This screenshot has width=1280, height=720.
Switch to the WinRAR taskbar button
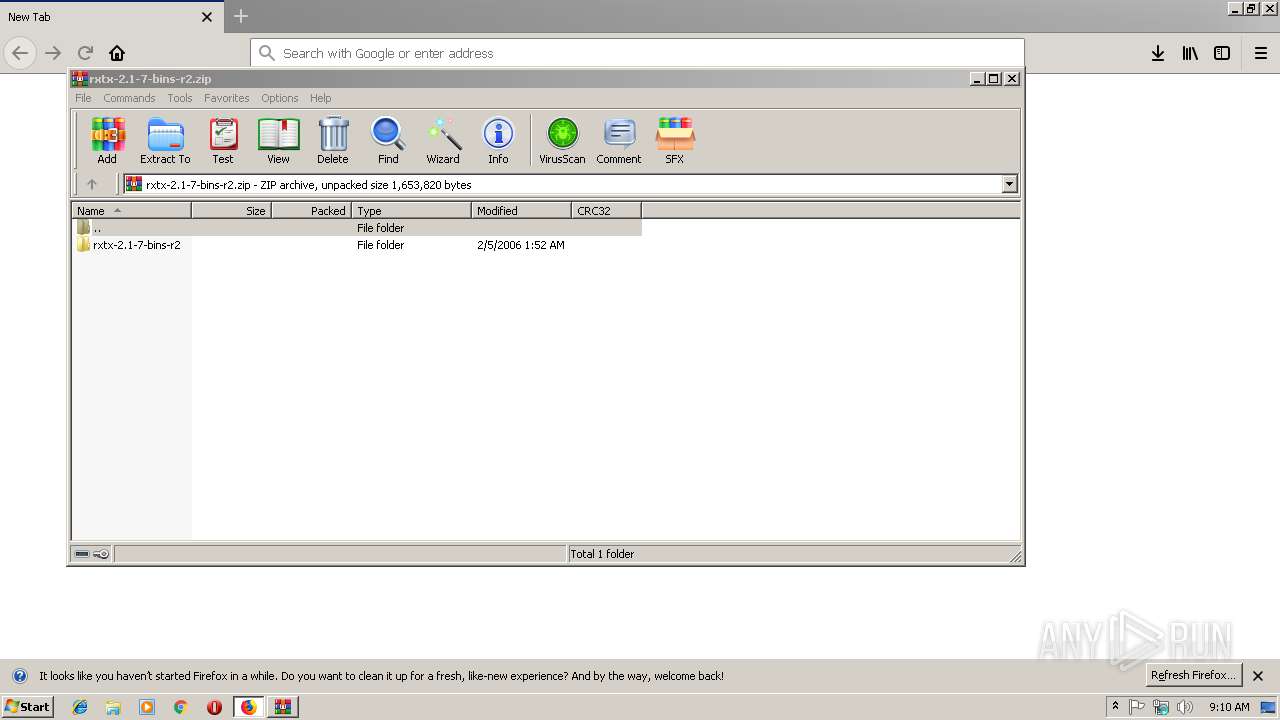283,707
